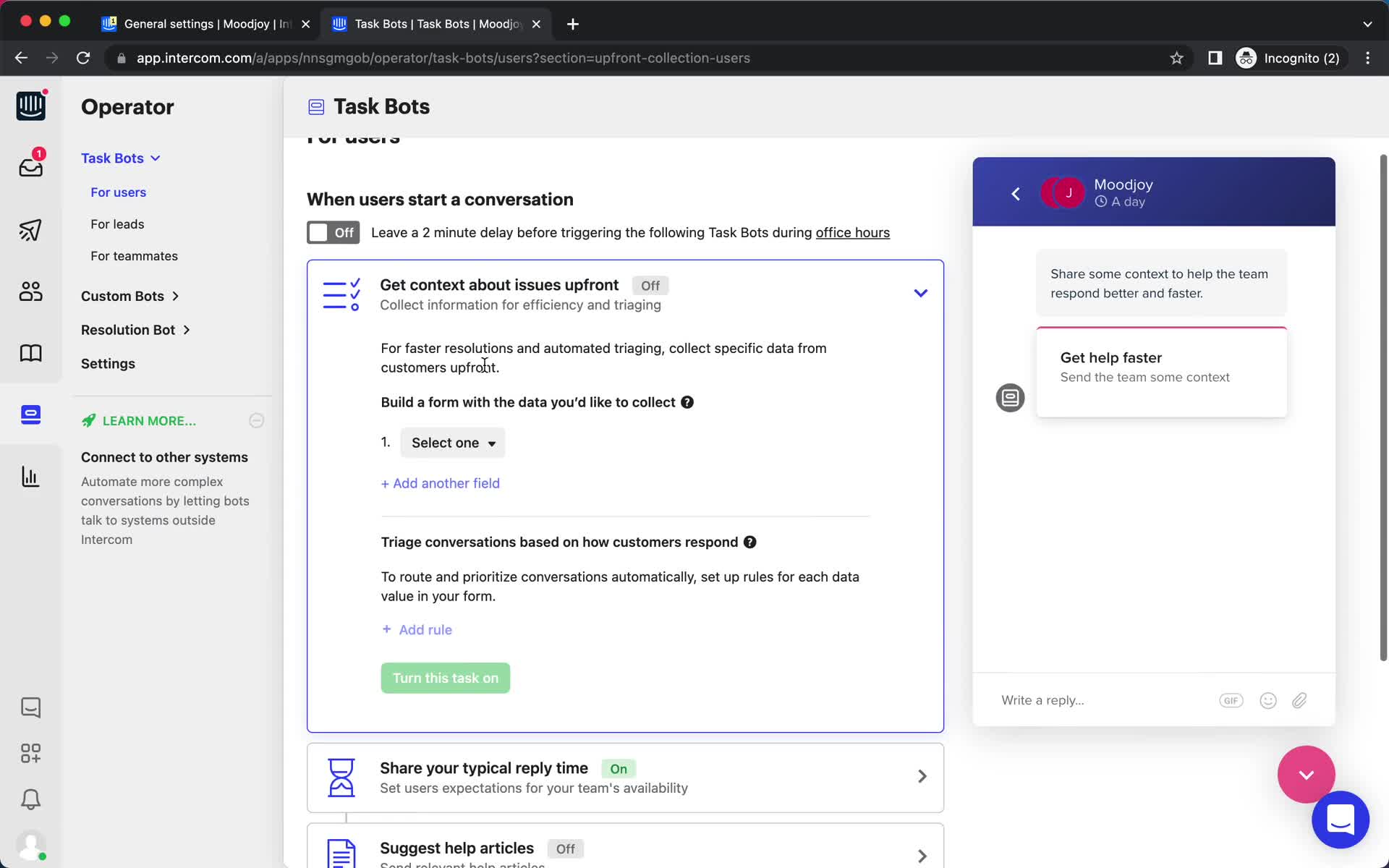Viewport: 1389px width, 868px height.
Task: Open browser side panel icon
Action: click(x=1215, y=58)
